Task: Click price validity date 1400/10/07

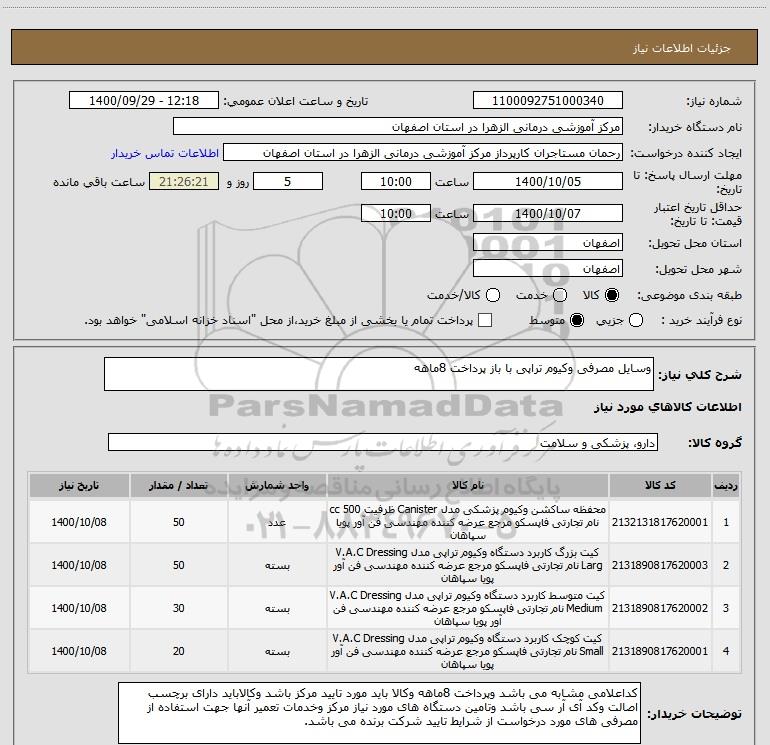Action: tap(548, 213)
